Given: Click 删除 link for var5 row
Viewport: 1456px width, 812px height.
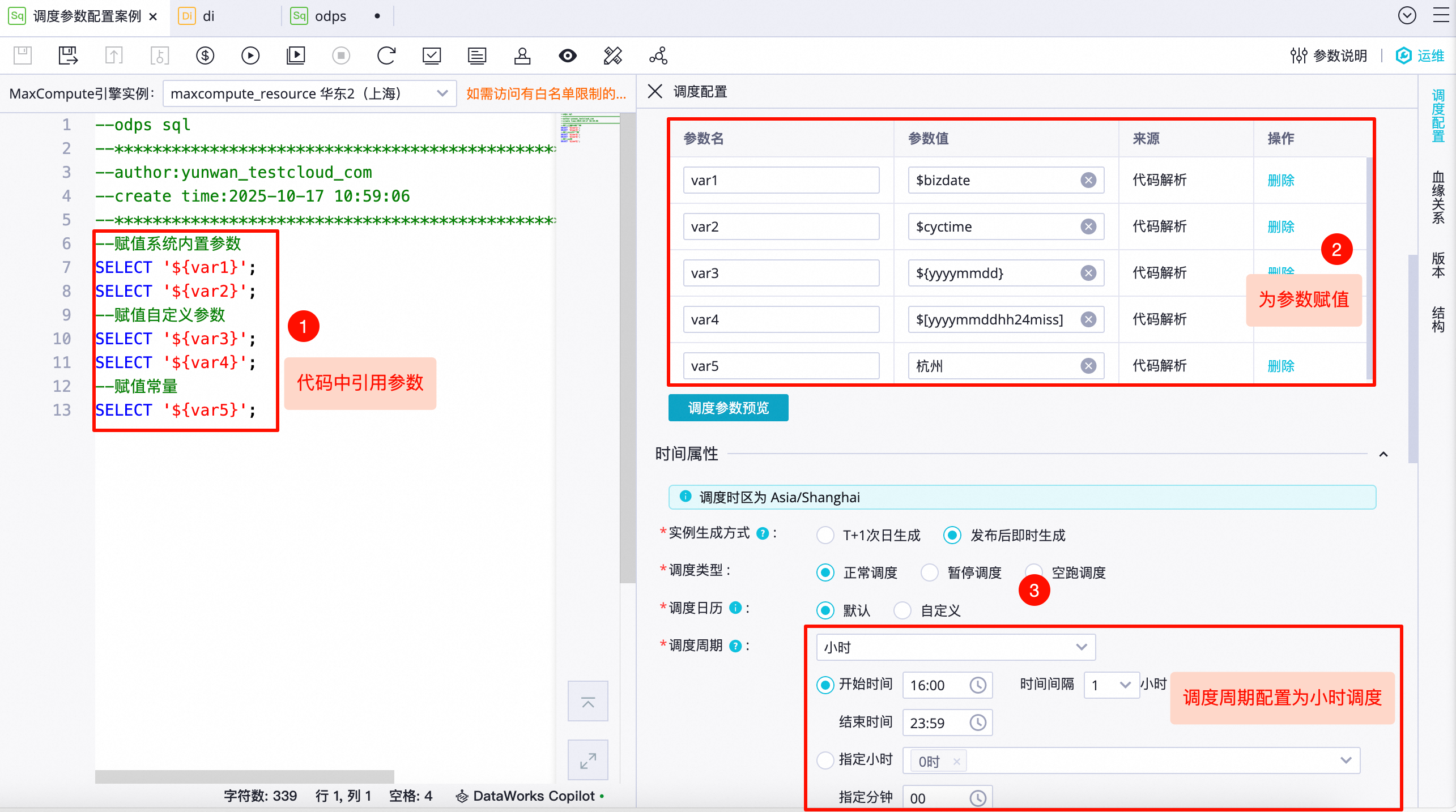Looking at the screenshot, I should point(1280,366).
